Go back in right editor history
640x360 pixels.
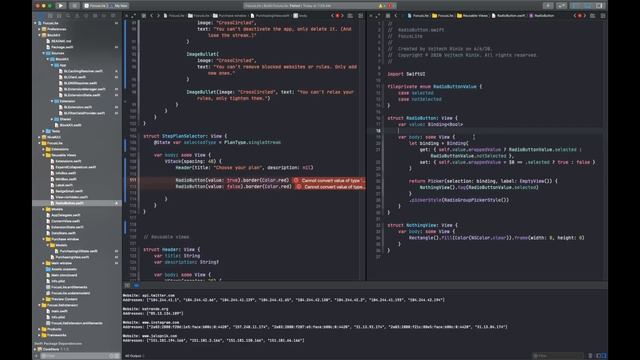396,16
